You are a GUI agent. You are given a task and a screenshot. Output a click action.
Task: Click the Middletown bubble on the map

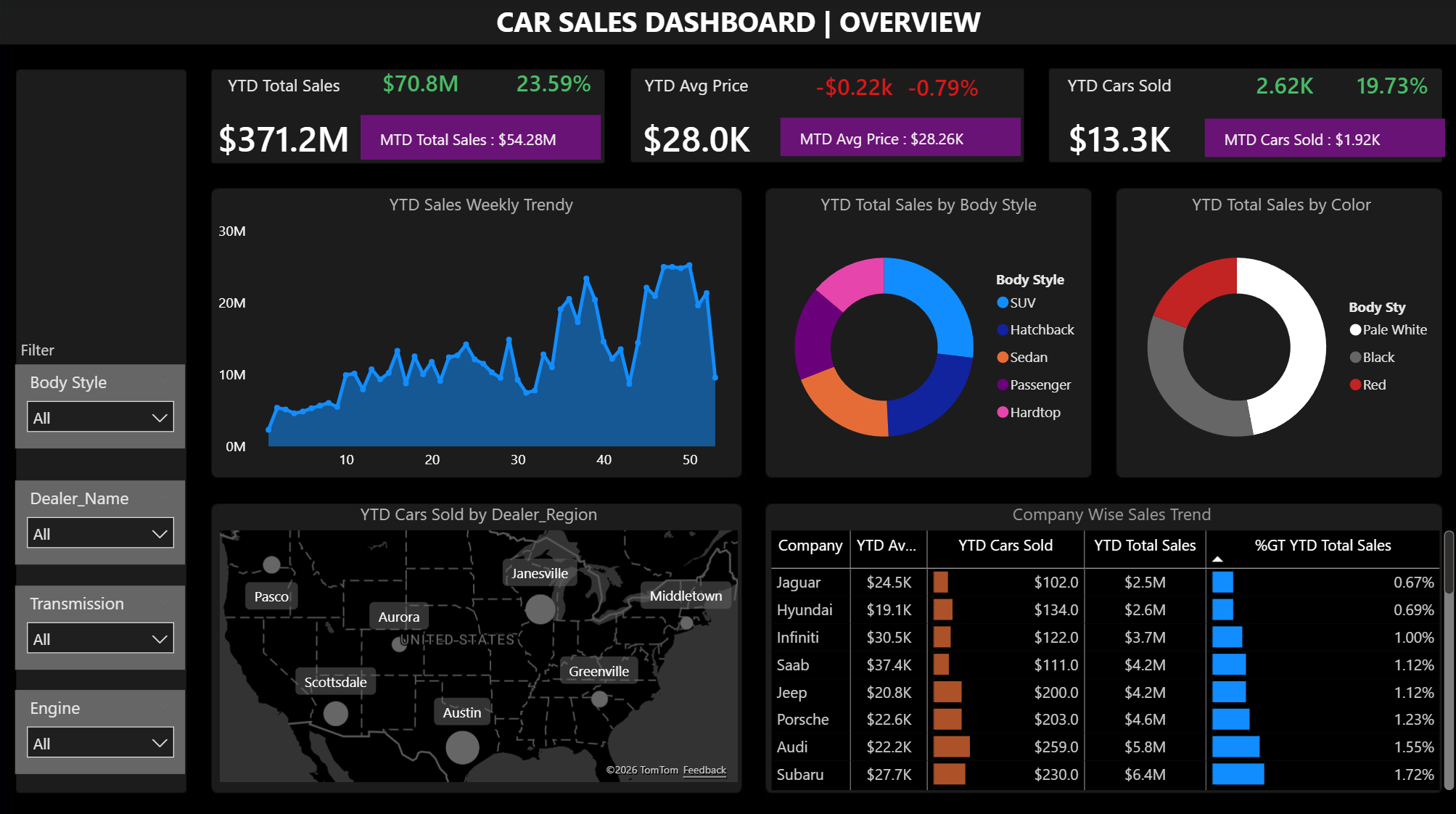[686, 622]
